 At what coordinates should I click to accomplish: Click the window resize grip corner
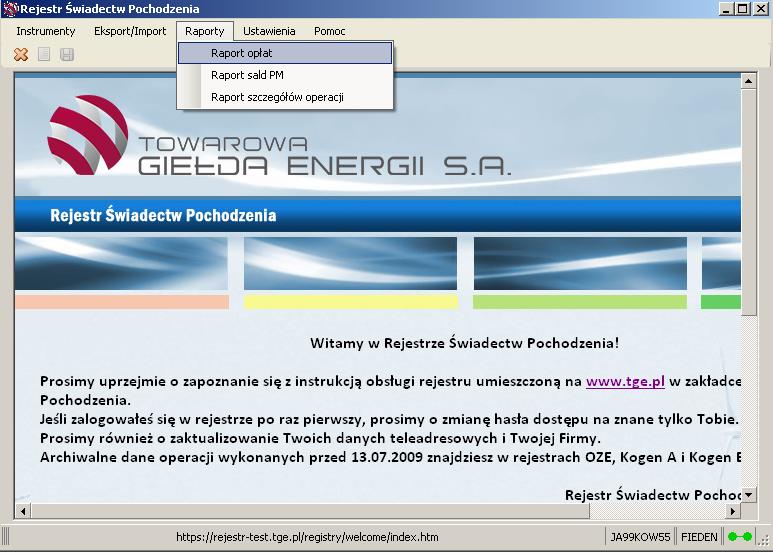(x=764, y=541)
